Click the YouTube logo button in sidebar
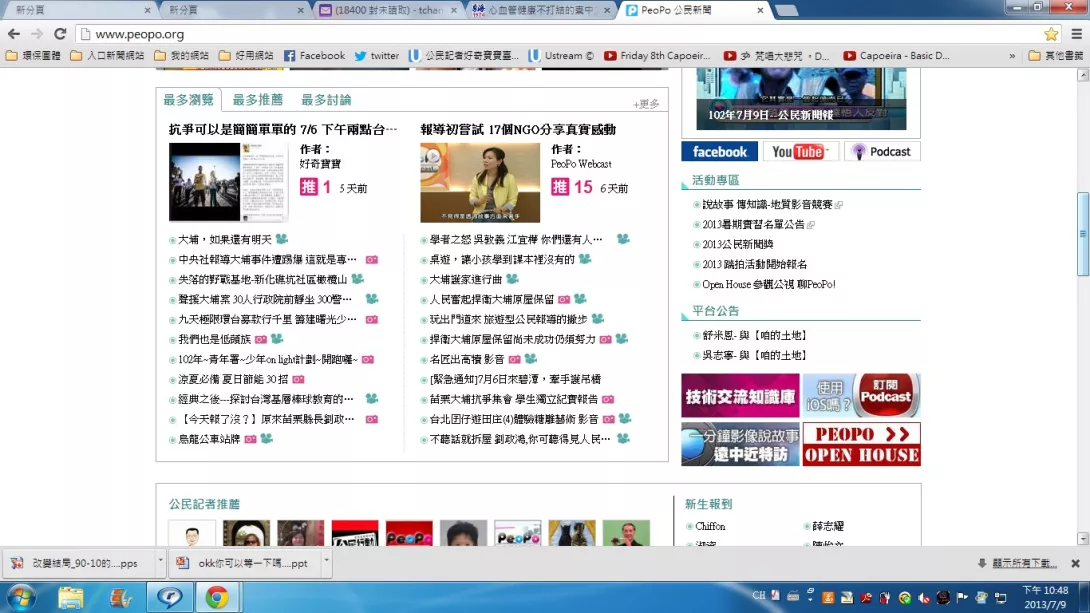The image size is (1090, 613). pos(799,152)
